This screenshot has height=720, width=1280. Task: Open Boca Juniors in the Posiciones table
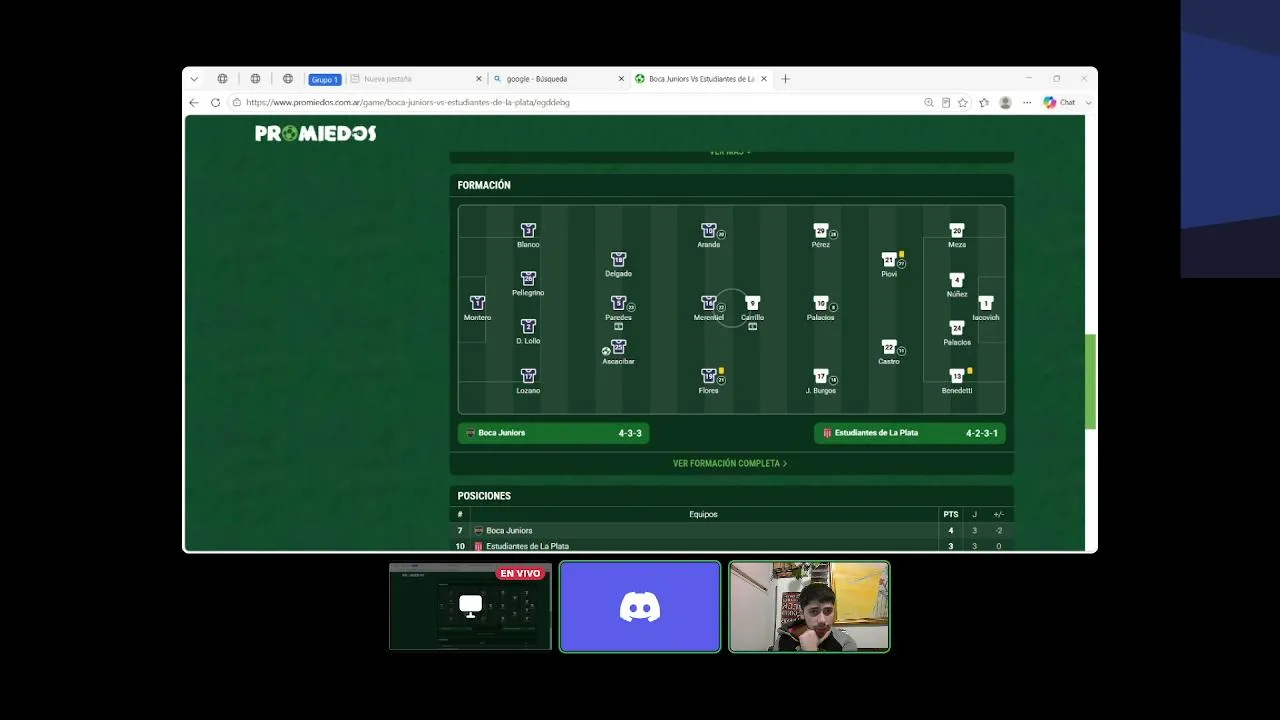tap(509, 531)
